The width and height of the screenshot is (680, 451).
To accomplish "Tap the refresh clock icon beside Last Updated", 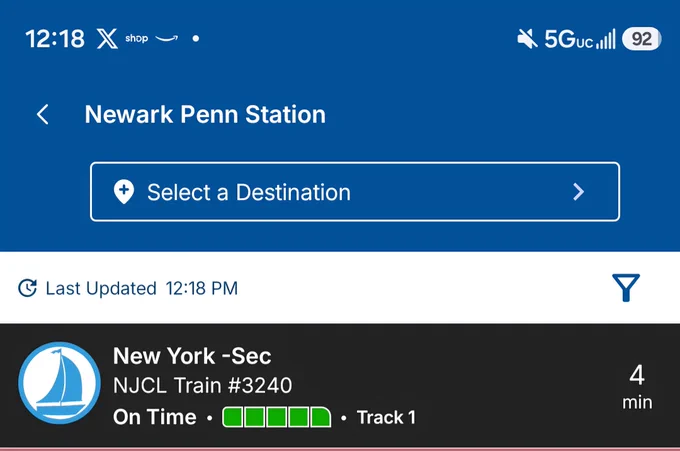I will [27, 288].
